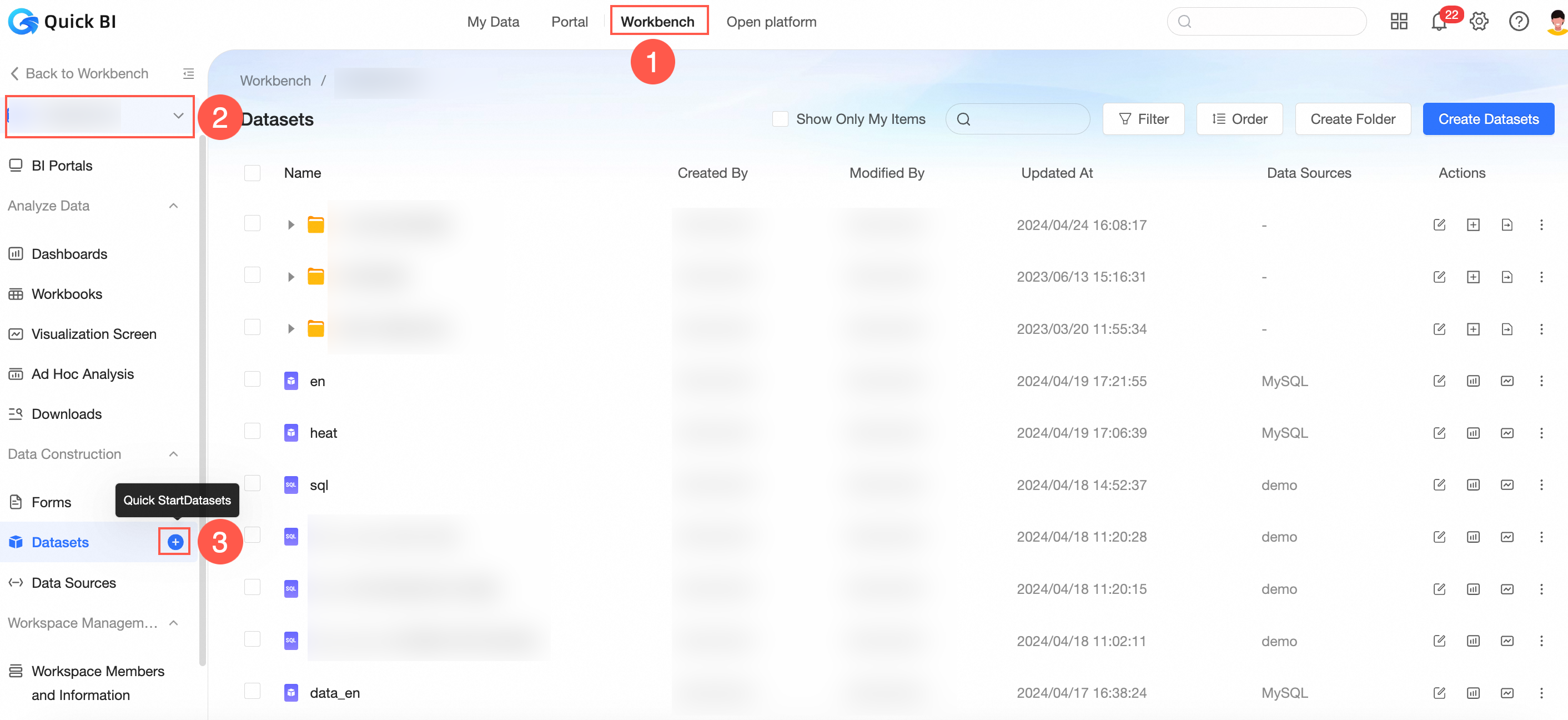This screenshot has width=1568, height=720.
Task: Expand the folder updated 2023/03/20
Action: (x=291, y=329)
